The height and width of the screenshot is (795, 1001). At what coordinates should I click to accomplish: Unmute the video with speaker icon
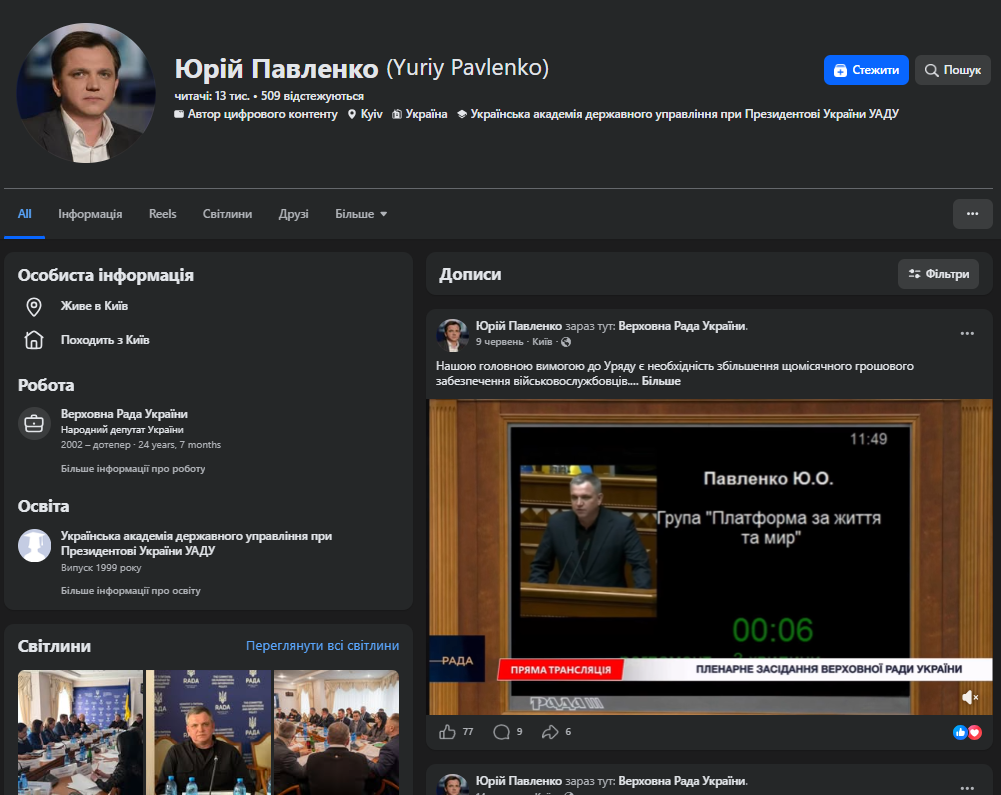tap(970, 697)
